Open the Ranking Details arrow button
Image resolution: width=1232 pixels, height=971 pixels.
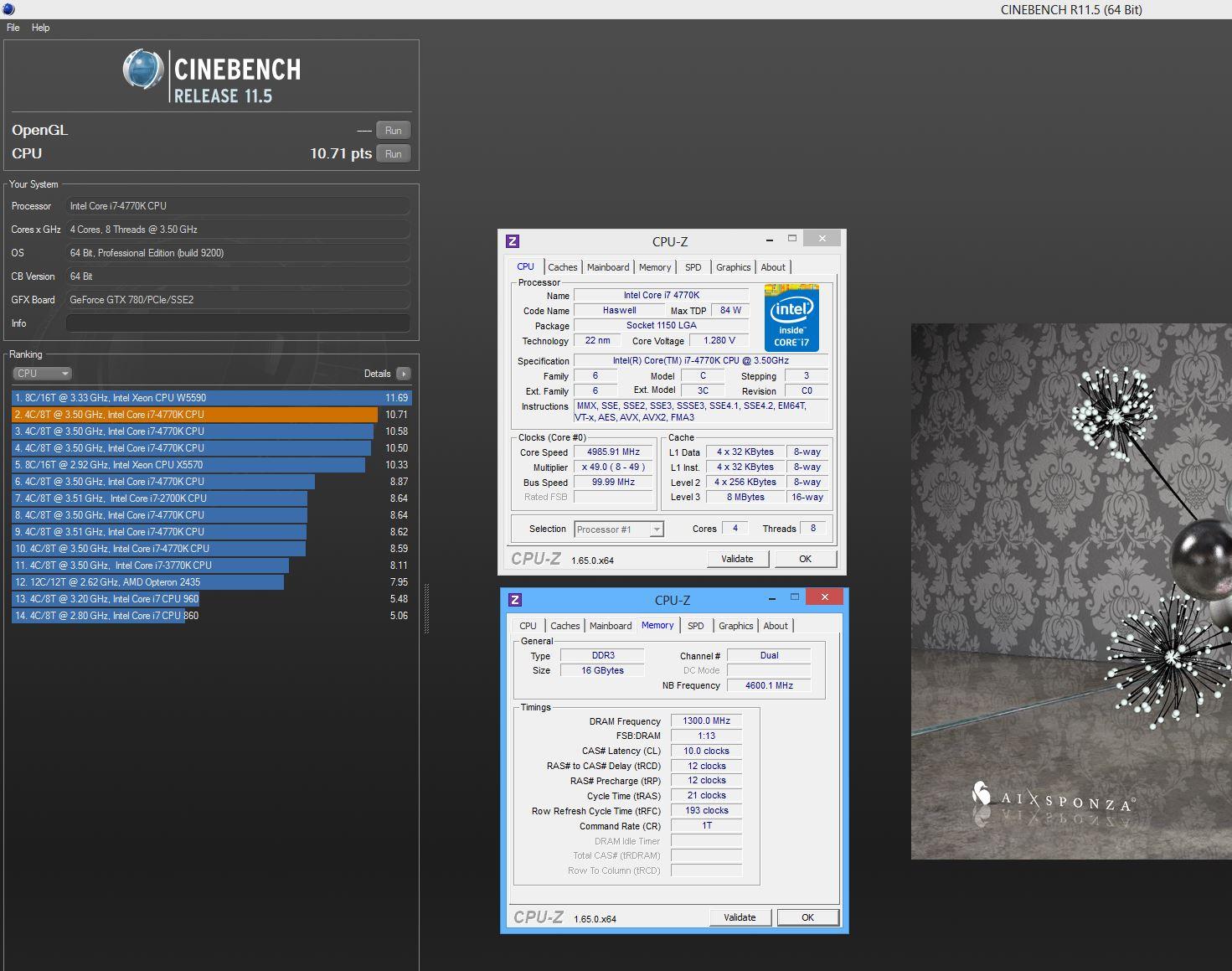point(404,374)
